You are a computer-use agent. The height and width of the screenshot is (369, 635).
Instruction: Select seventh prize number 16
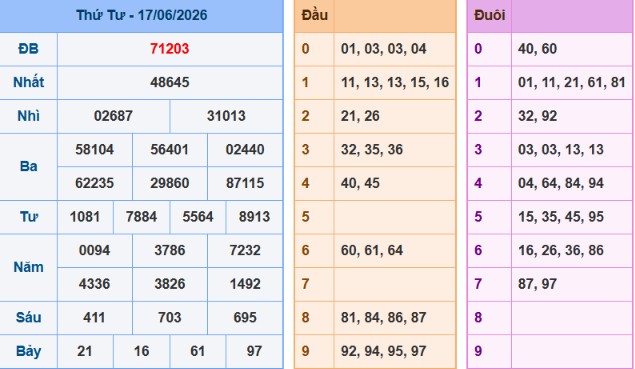click(141, 352)
